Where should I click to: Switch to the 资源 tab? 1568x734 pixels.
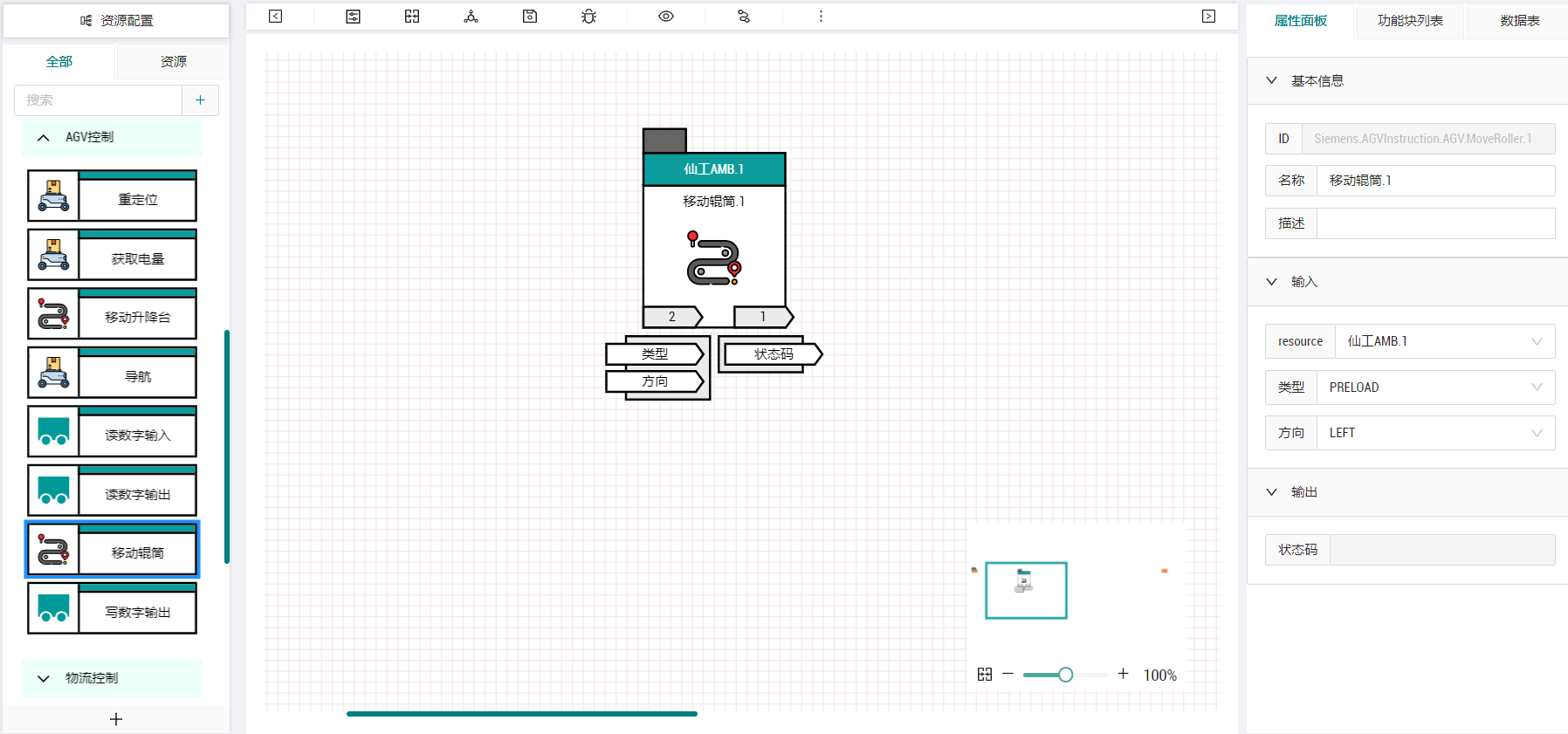pos(173,62)
